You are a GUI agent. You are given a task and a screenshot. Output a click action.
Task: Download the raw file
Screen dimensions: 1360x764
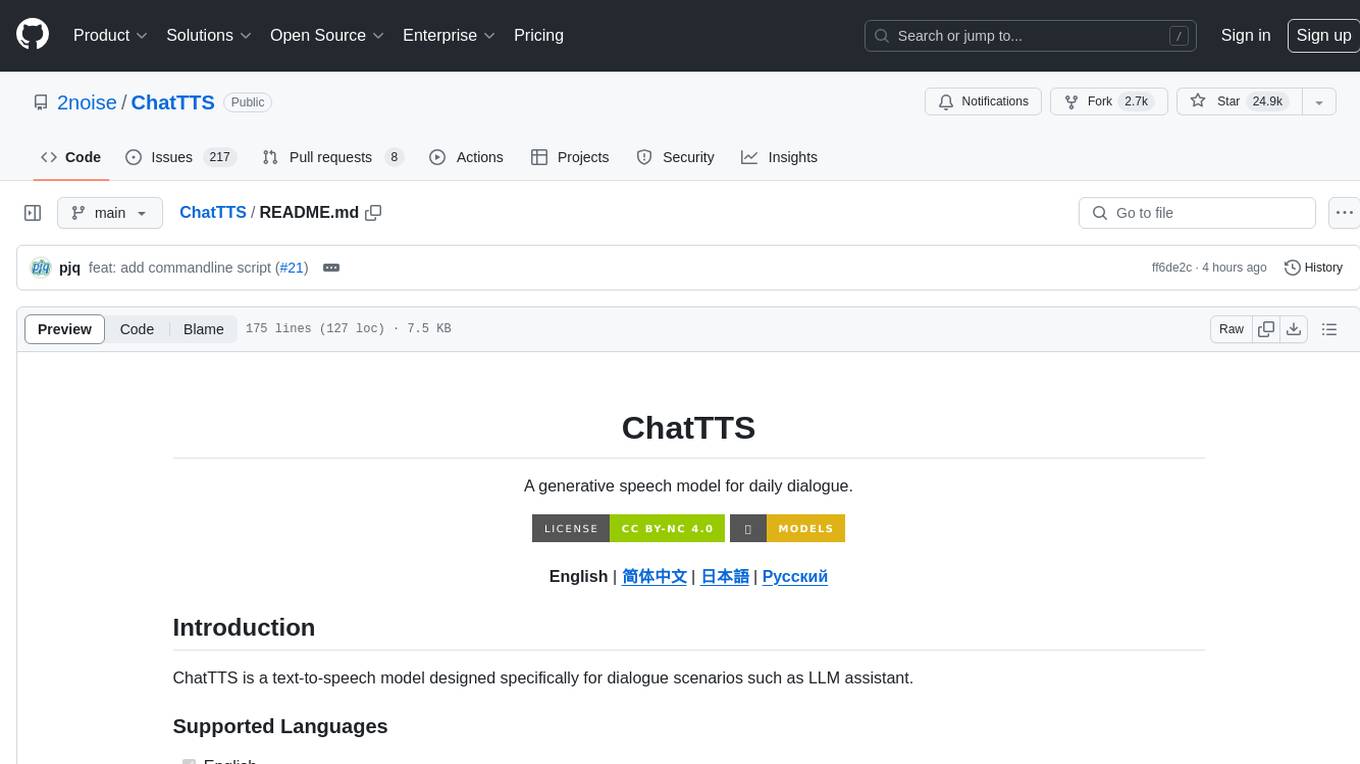1294,329
